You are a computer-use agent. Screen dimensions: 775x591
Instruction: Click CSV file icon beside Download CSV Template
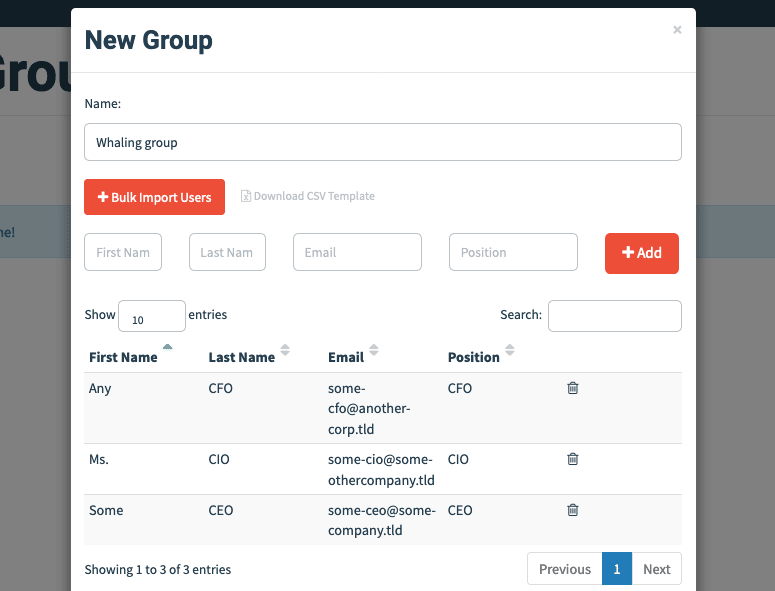[246, 196]
